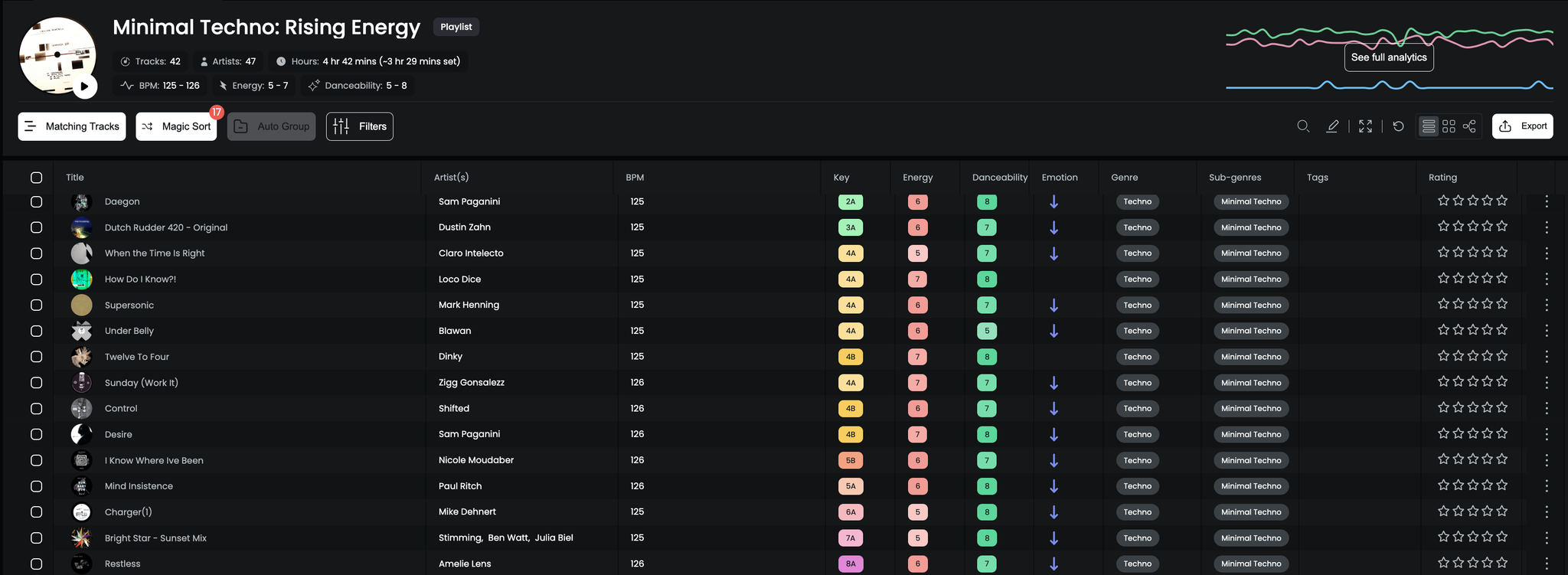Click the circular reset arrow icon

[1398, 126]
